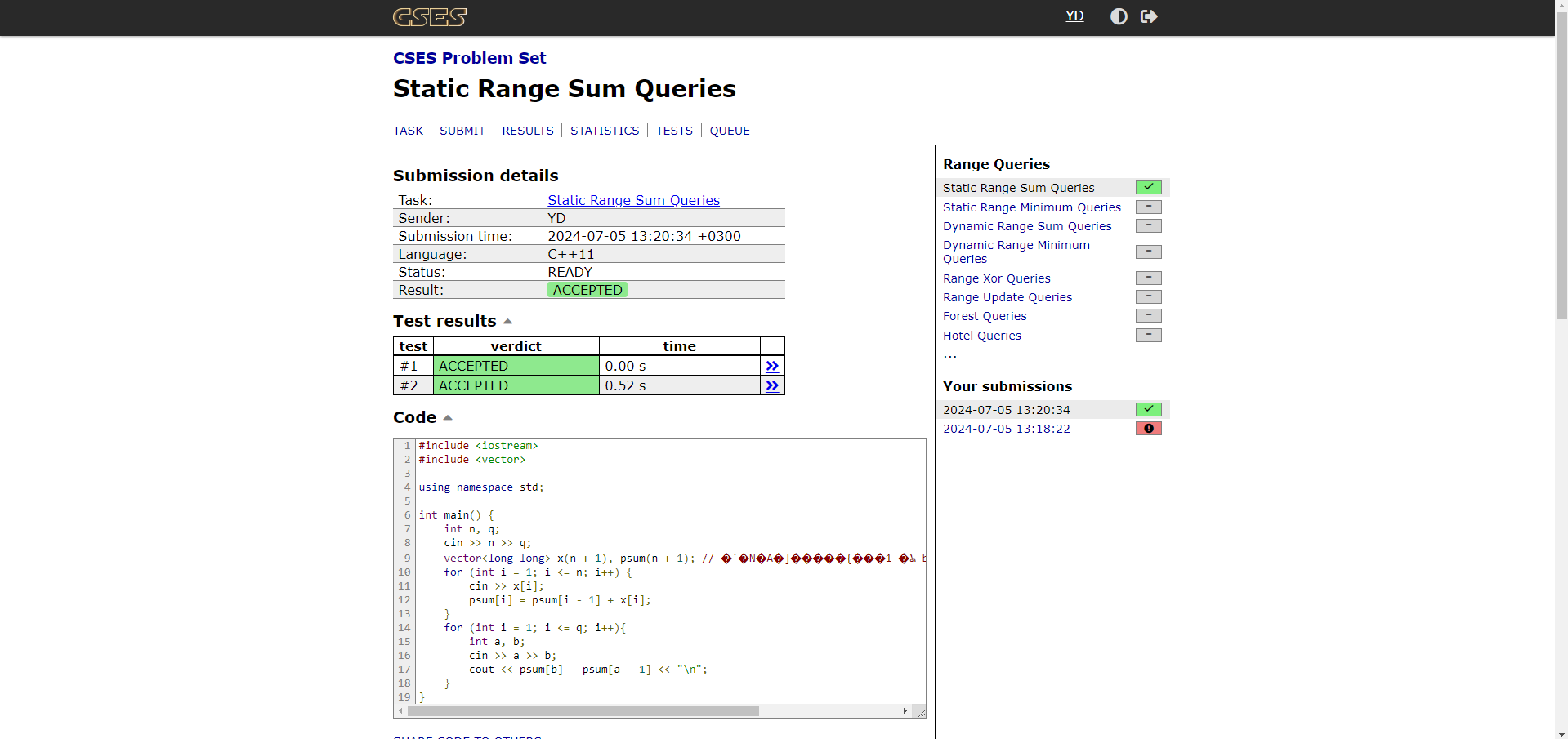Click red error icon for 13:18:22 submission

pyautogui.click(x=1148, y=429)
